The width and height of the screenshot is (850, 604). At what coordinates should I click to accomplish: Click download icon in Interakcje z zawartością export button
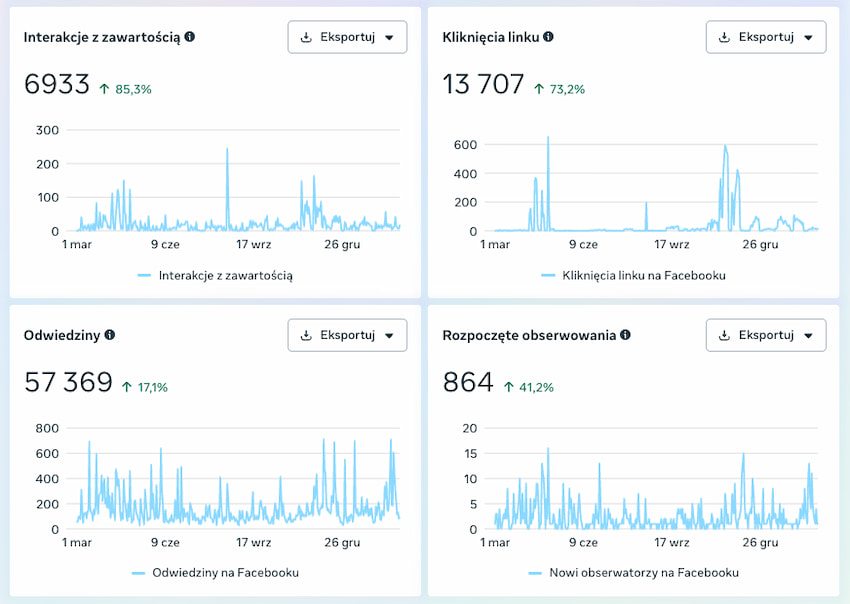pyautogui.click(x=306, y=37)
